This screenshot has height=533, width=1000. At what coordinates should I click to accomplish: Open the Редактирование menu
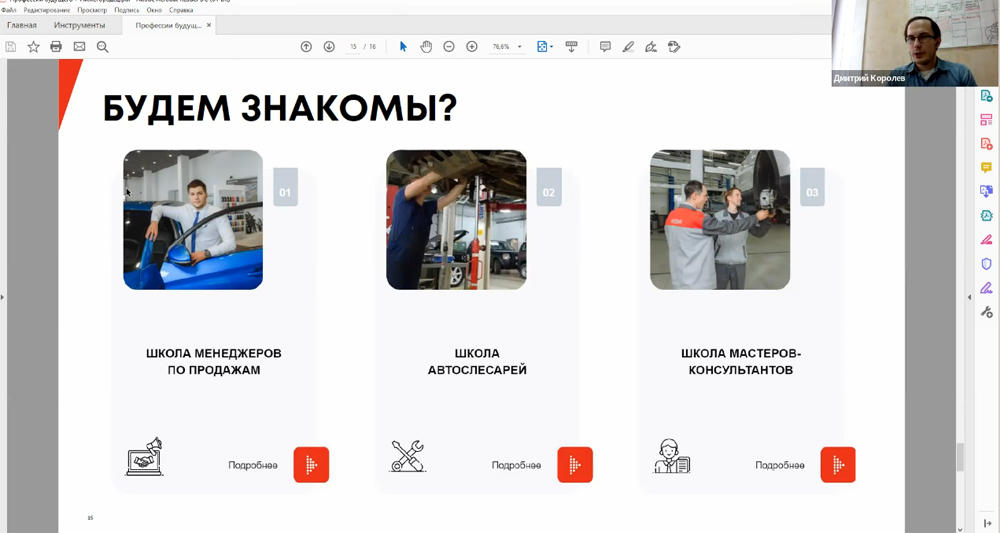coord(47,10)
